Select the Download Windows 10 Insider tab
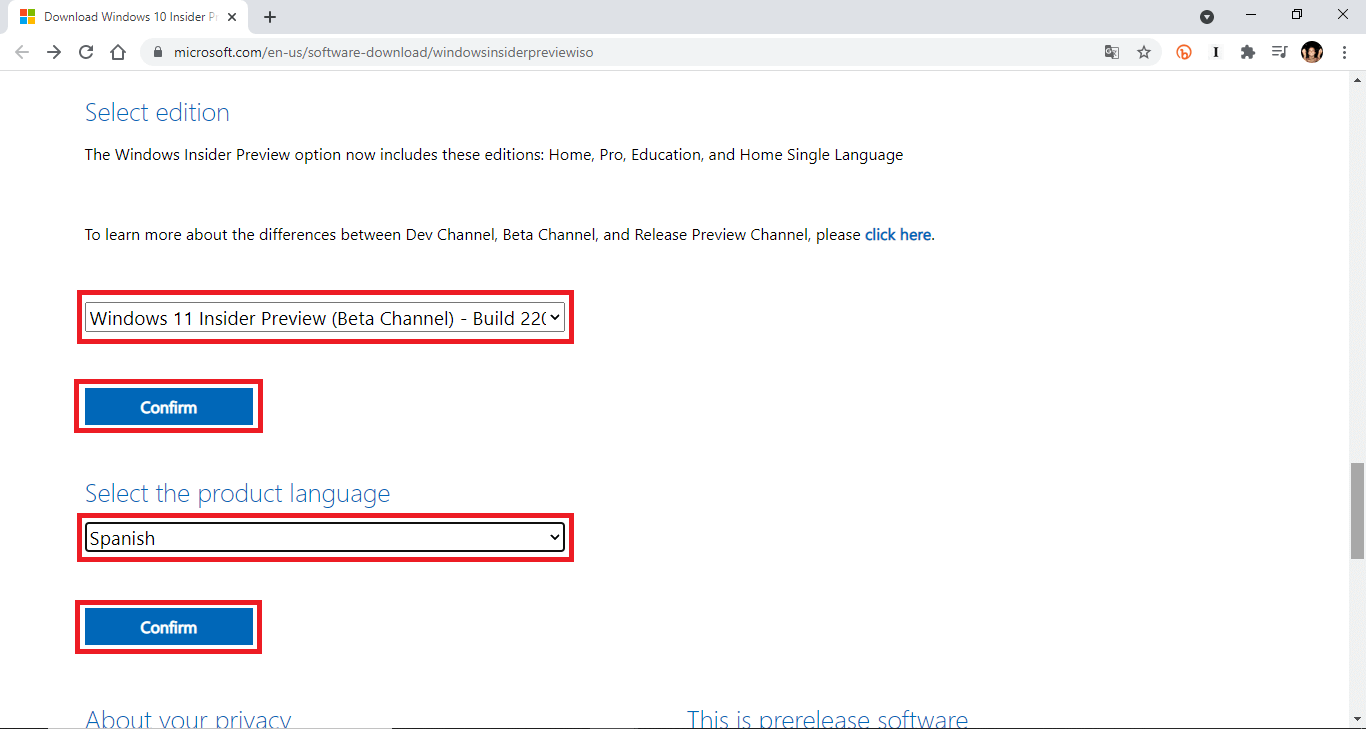This screenshot has width=1366, height=729. coord(128,17)
